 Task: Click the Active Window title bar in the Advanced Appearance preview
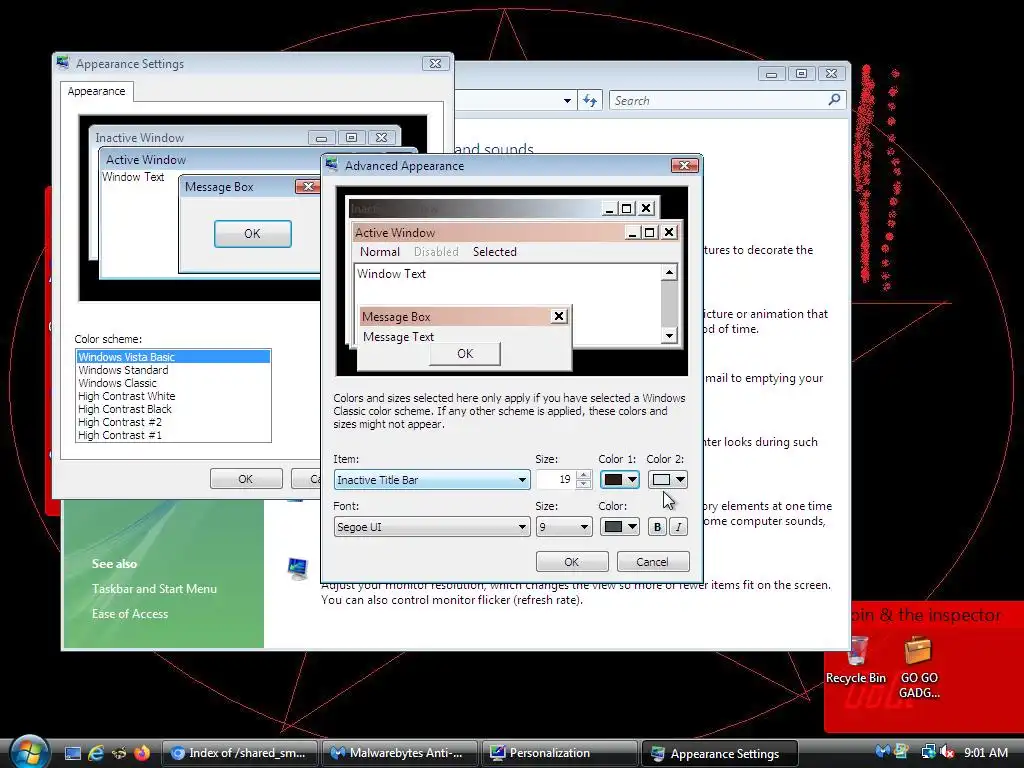click(x=487, y=232)
